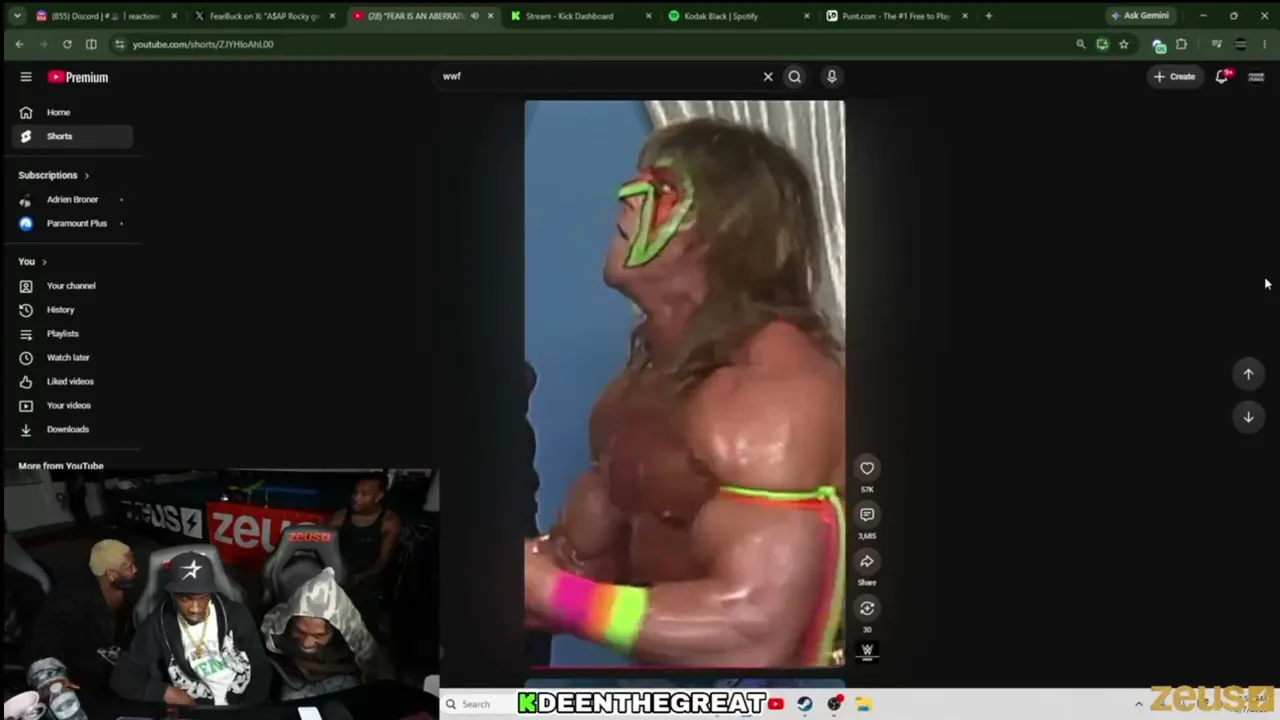Skip to the next Short with down arrow

(x=1248, y=417)
